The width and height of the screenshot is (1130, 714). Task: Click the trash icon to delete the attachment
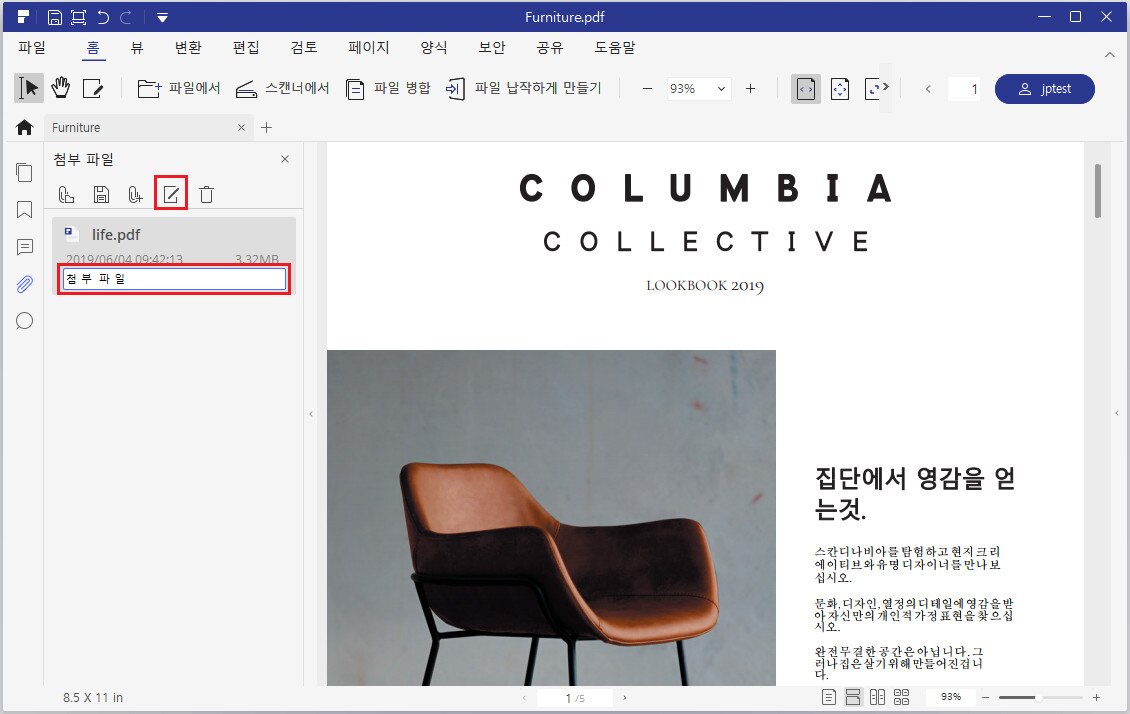click(x=207, y=194)
